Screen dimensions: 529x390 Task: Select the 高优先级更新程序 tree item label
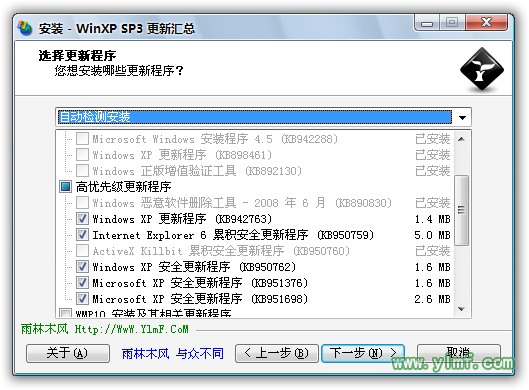(x=123, y=187)
